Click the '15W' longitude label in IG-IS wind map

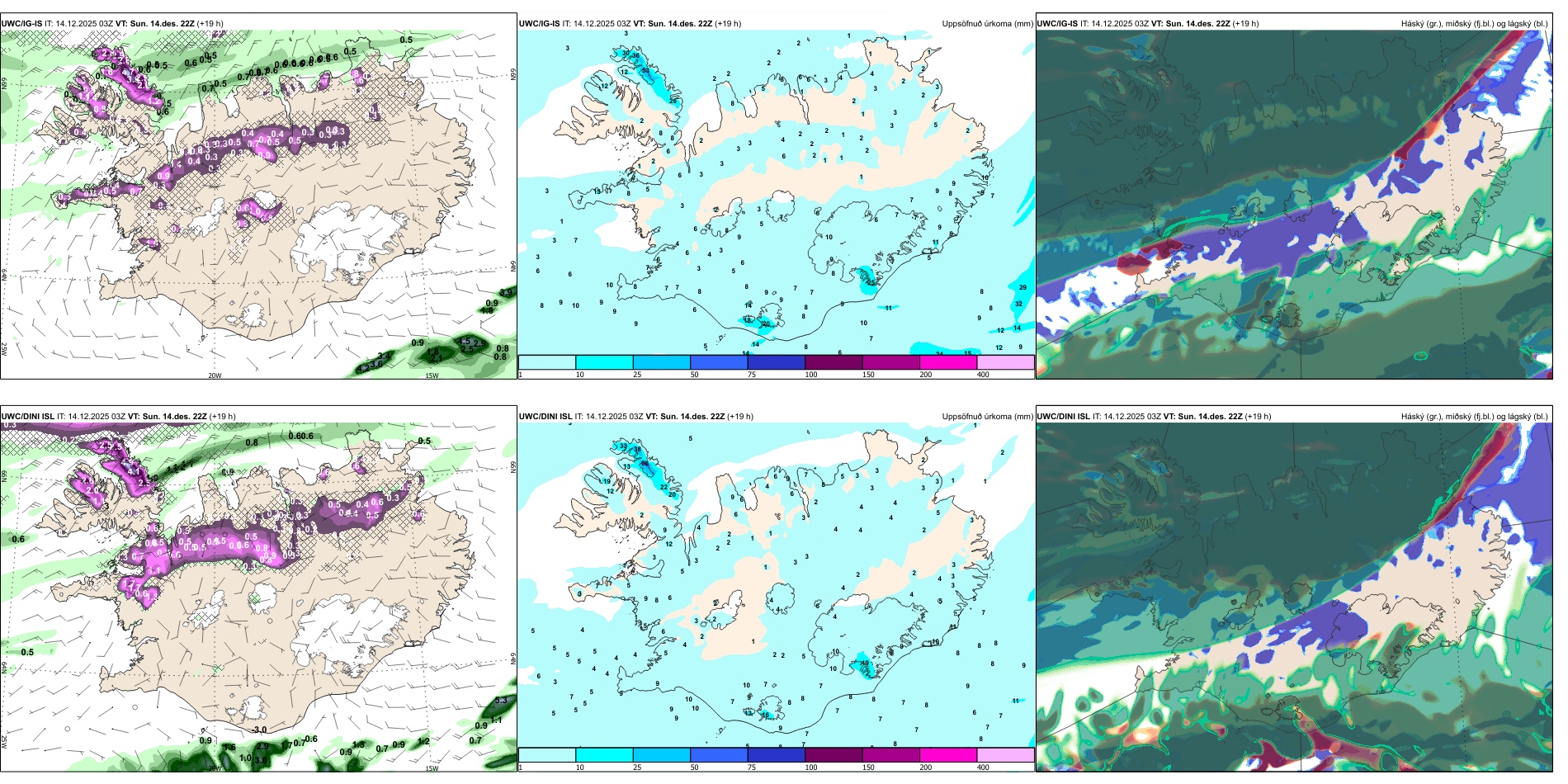tap(432, 375)
